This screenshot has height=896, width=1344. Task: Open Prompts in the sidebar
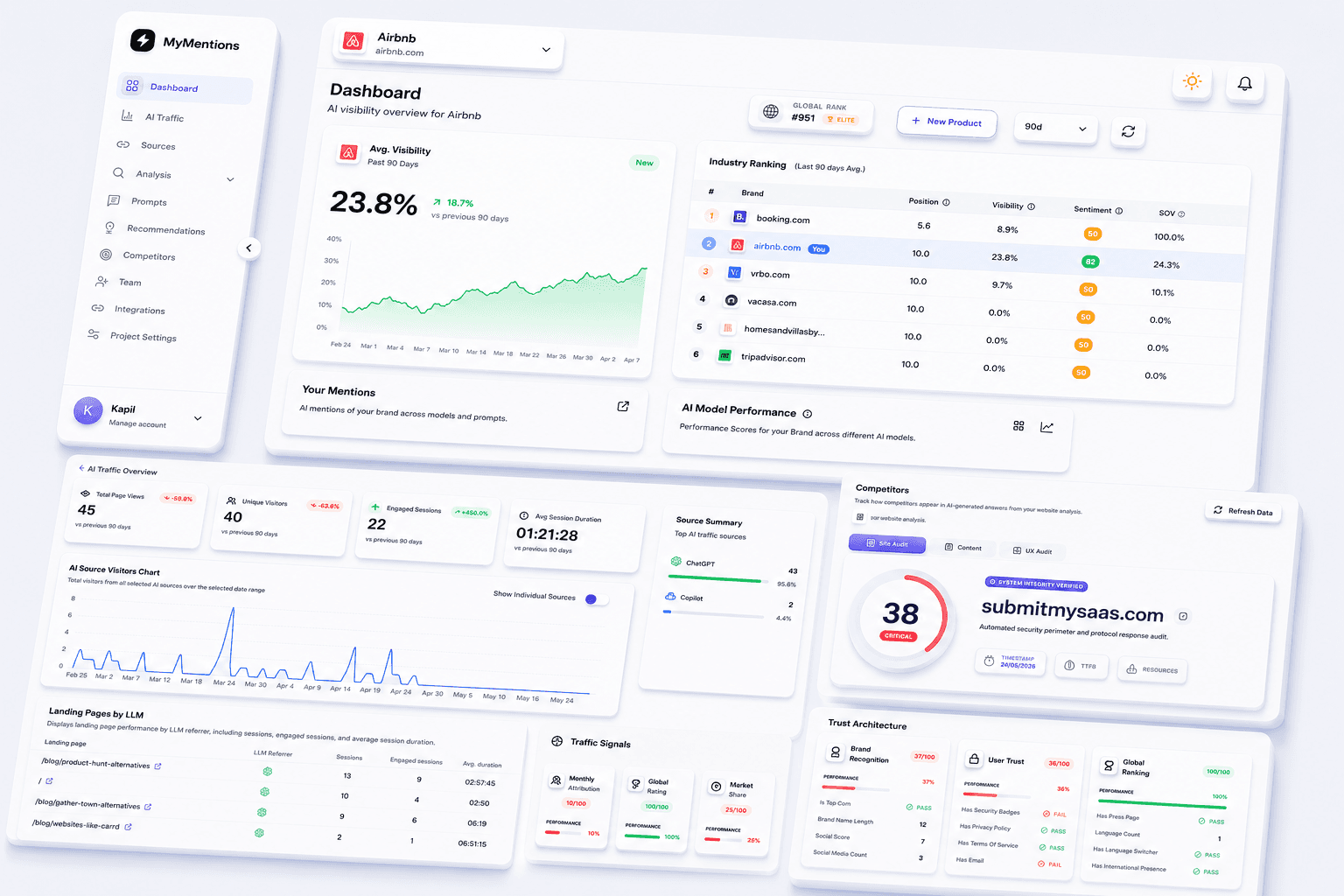tap(149, 202)
